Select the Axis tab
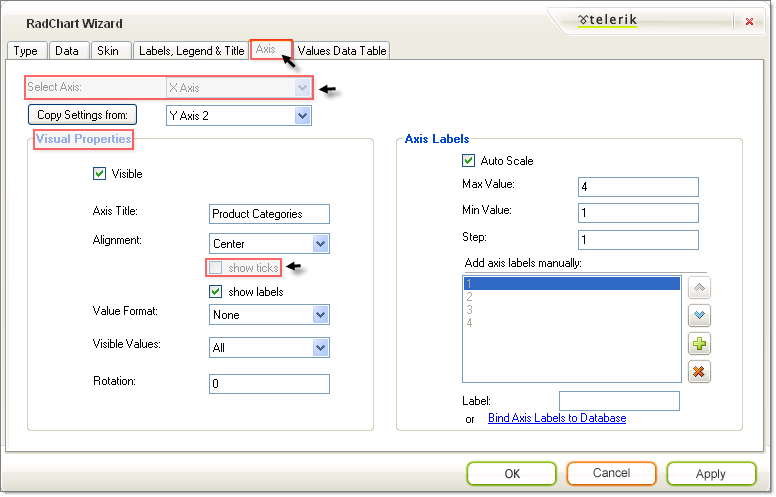Viewport: 776px width, 497px height. [271, 50]
